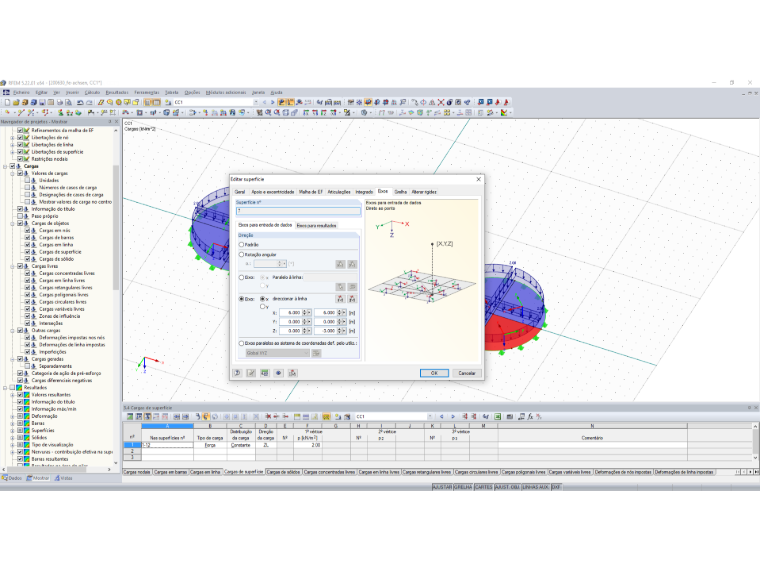Toggle the Peso próprio checkbox
Viewport: 760px width, 570px height.
point(20,216)
